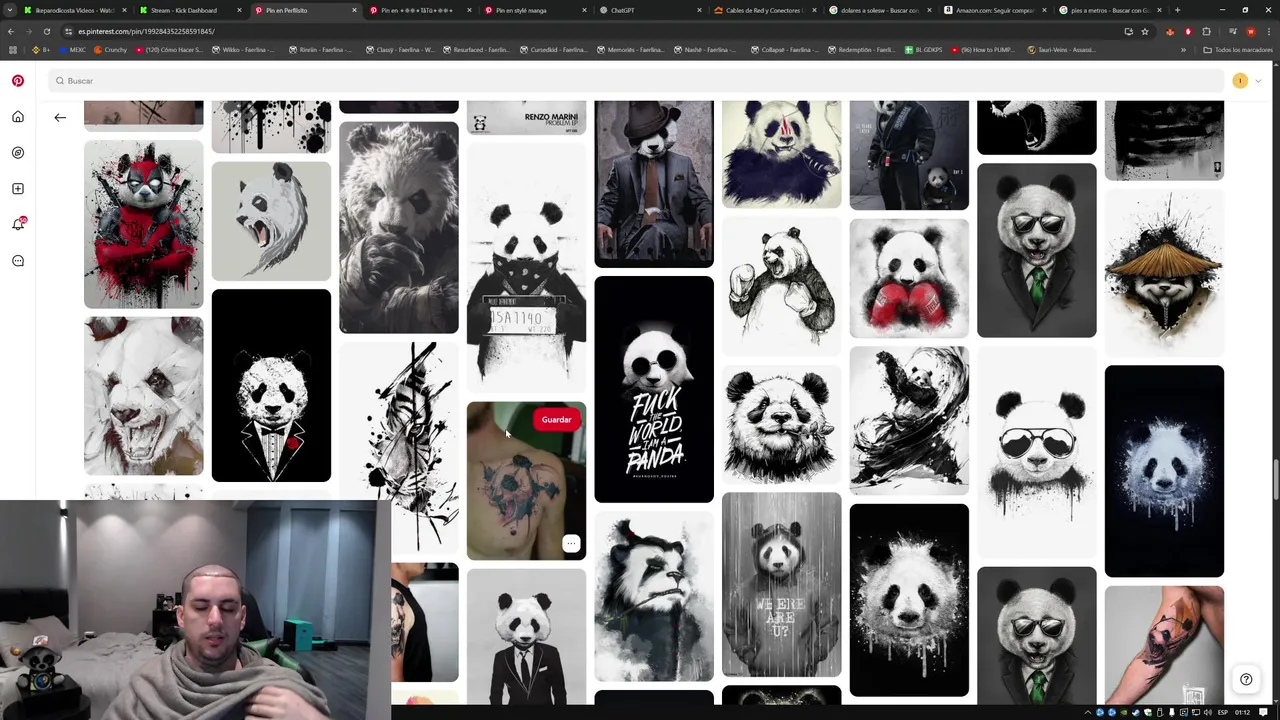Open the clock showing 01:12

point(1242,712)
